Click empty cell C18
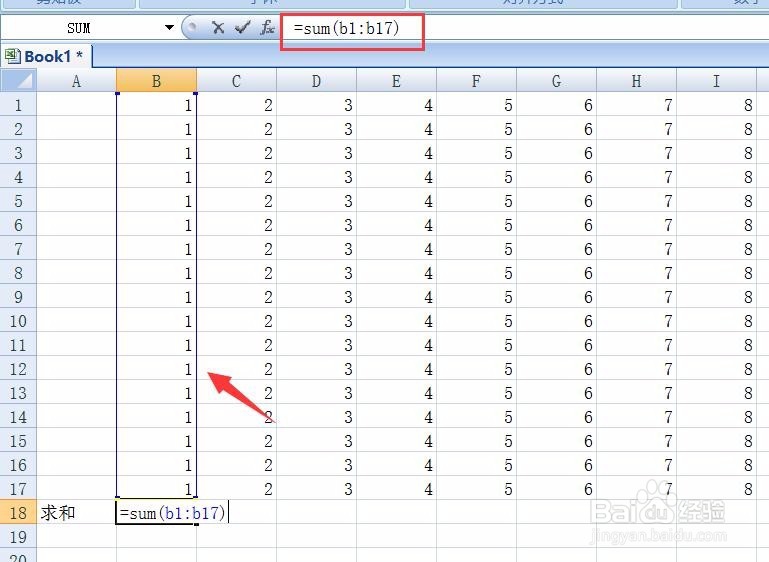The image size is (769, 562). [236, 513]
